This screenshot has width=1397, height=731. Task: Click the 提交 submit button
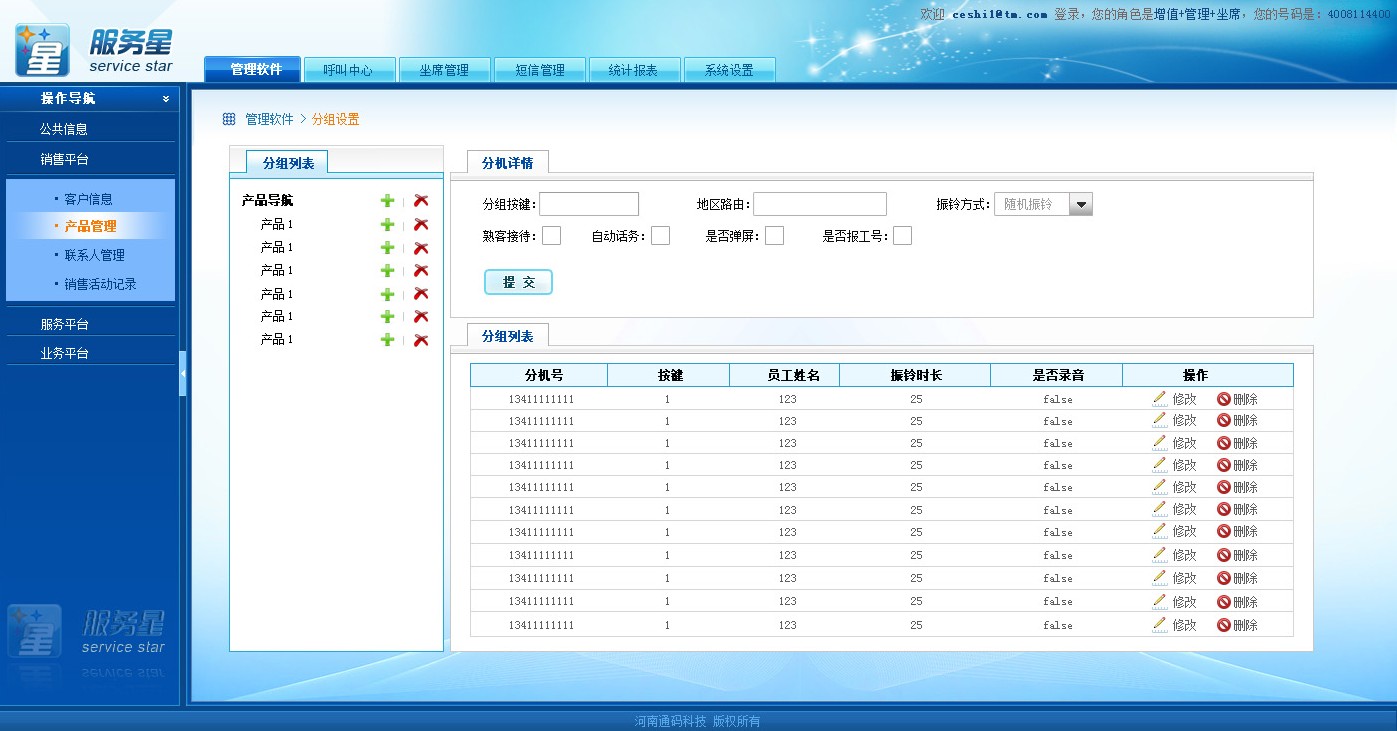pos(518,282)
